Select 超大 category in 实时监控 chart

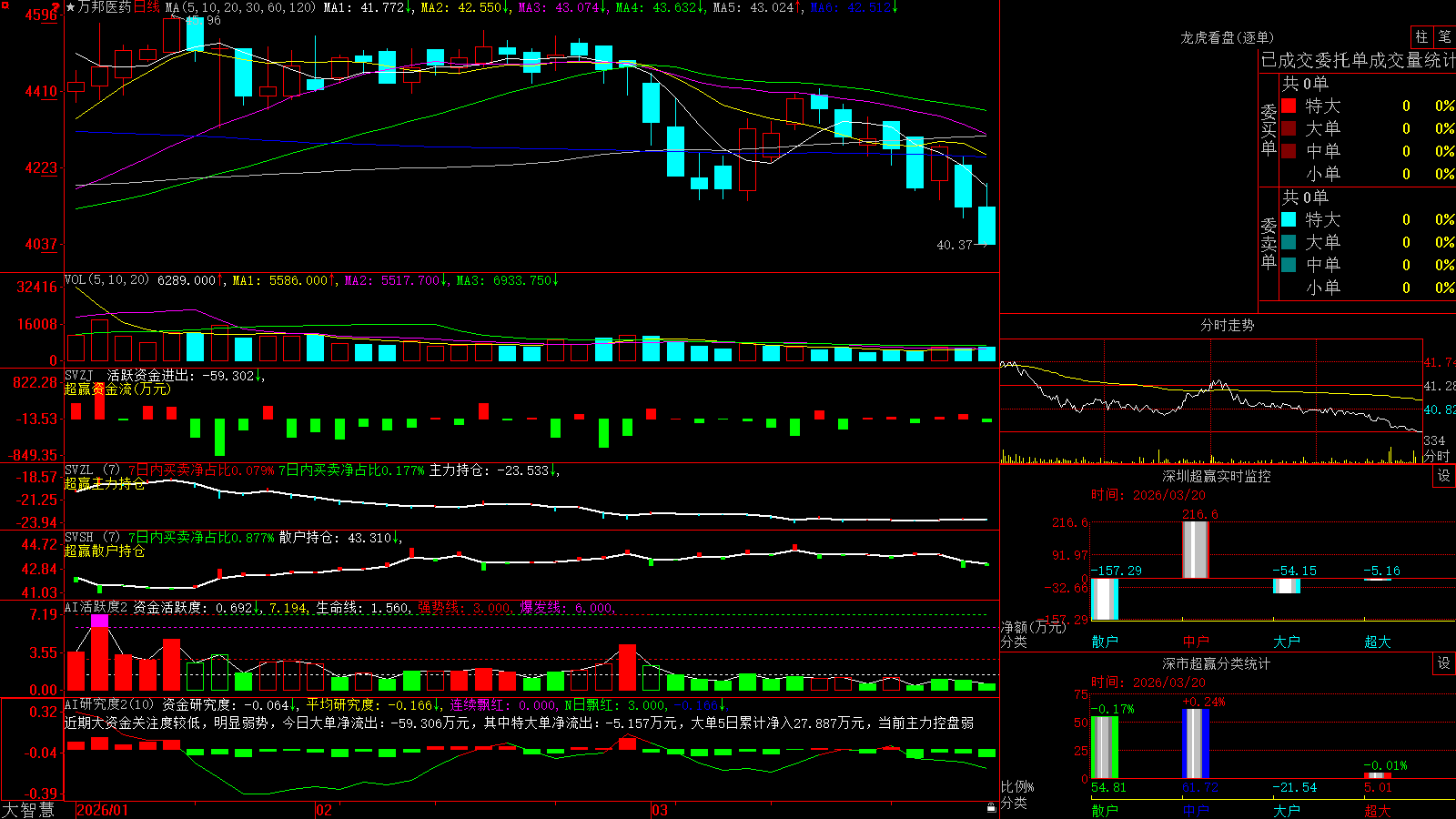point(1378,642)
